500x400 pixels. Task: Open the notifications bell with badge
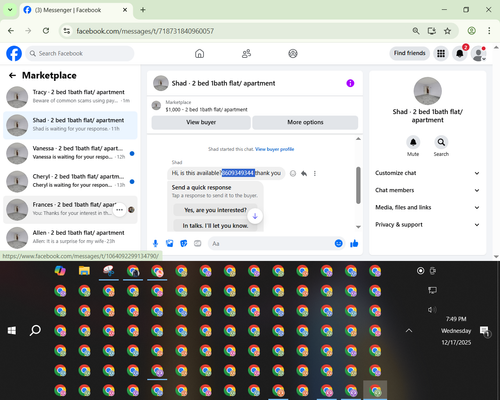[x=460, y=53]
